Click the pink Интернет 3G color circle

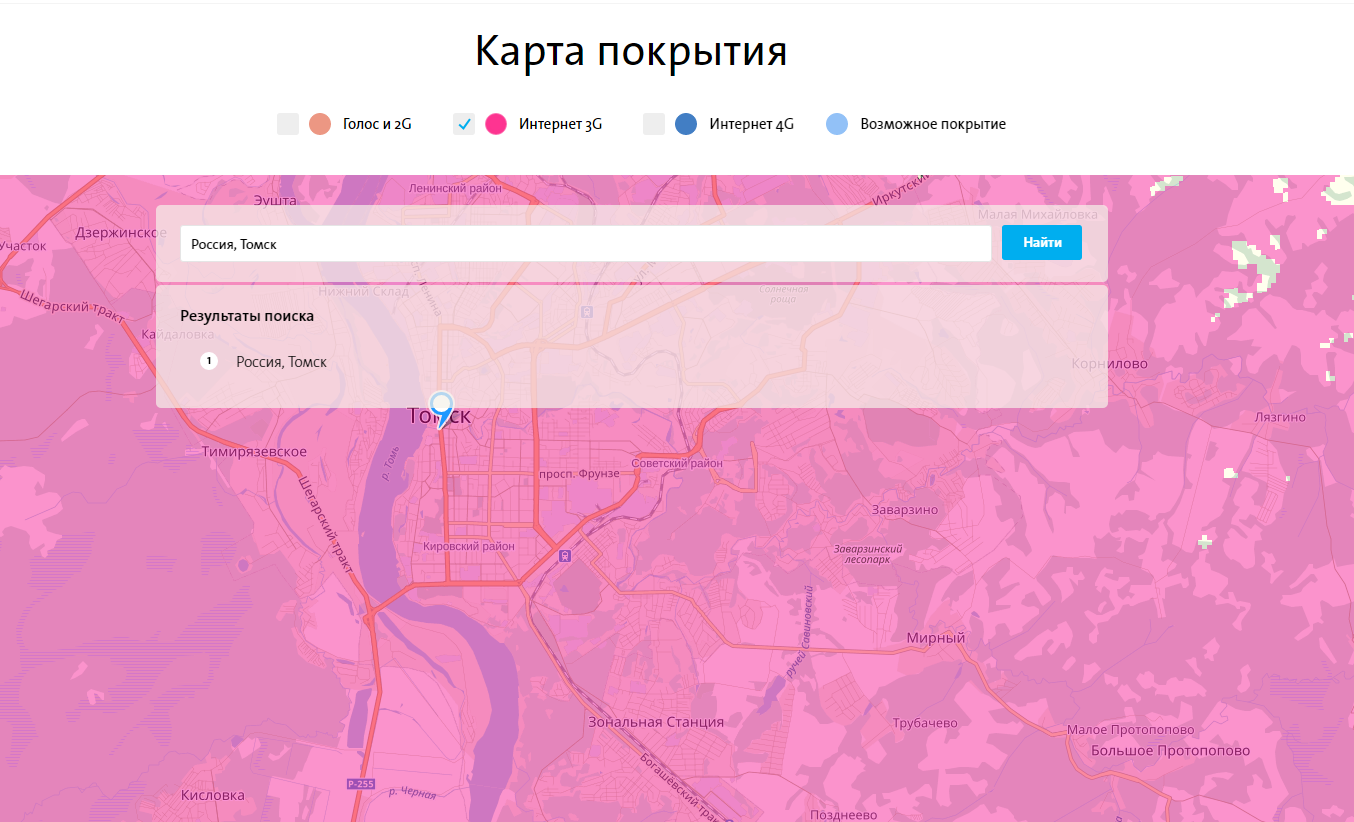[x=496, y=124]
